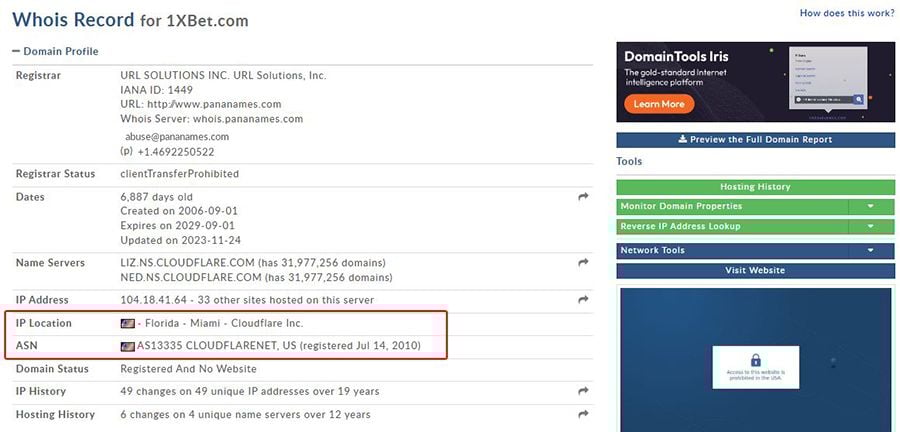Viewport: 900px width, 432px height.
Task: Click the 6,887 days old text
Action: (x=157, y=197)
